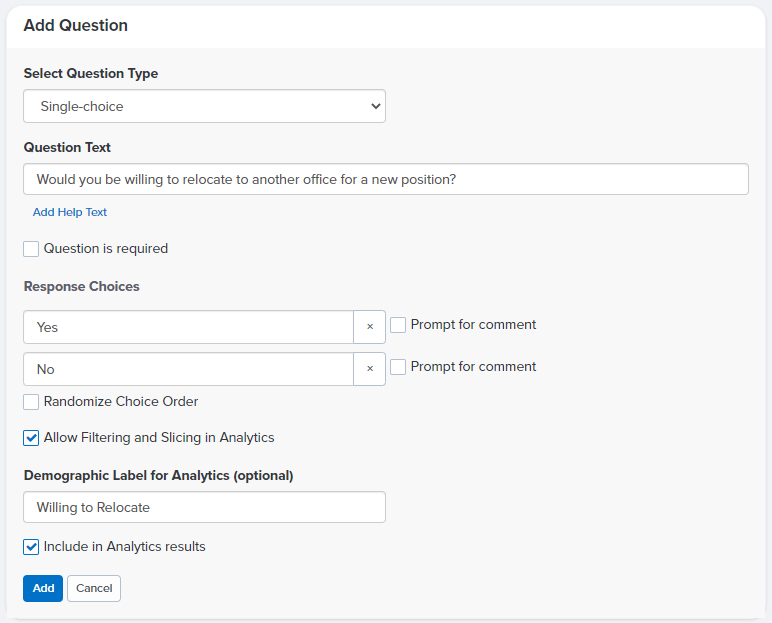This screenshot has width=772, height=623.
Task: Click into the No response choice field
Action: [x=189, y=369]
